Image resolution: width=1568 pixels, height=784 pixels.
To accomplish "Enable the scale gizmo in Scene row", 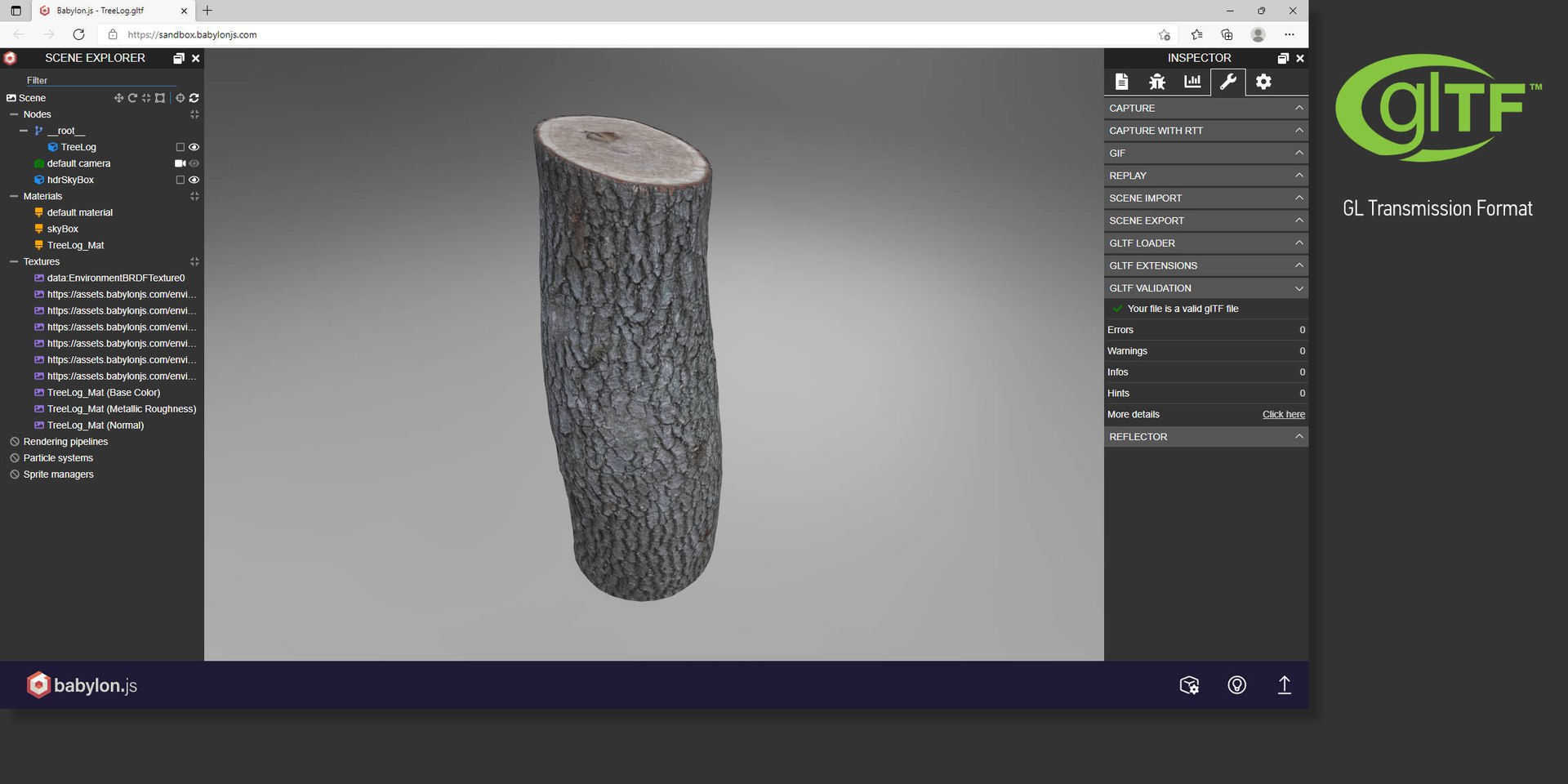I will (x=146, y=98).
